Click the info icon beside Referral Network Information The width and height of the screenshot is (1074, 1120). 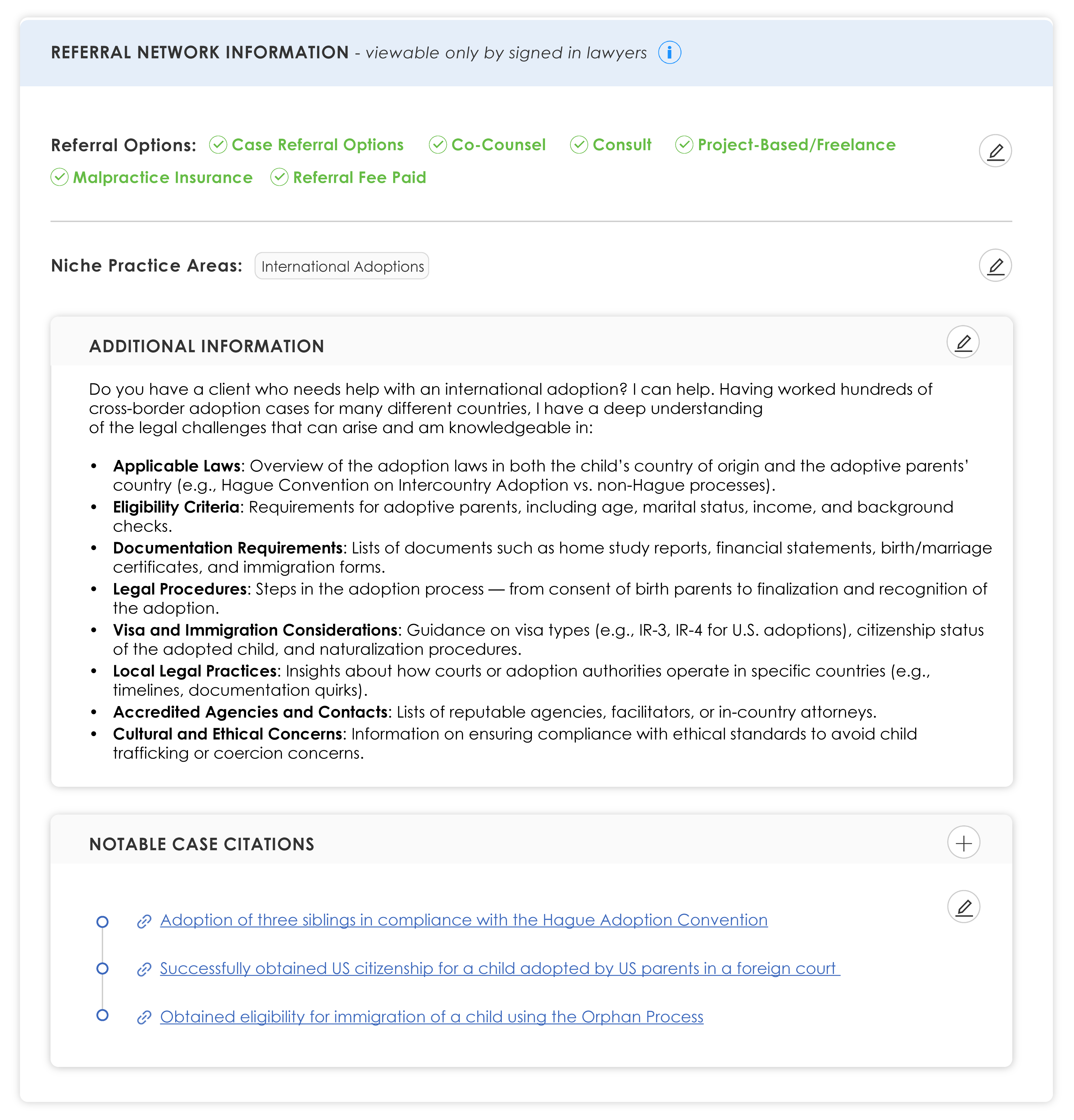click(669, 52)
